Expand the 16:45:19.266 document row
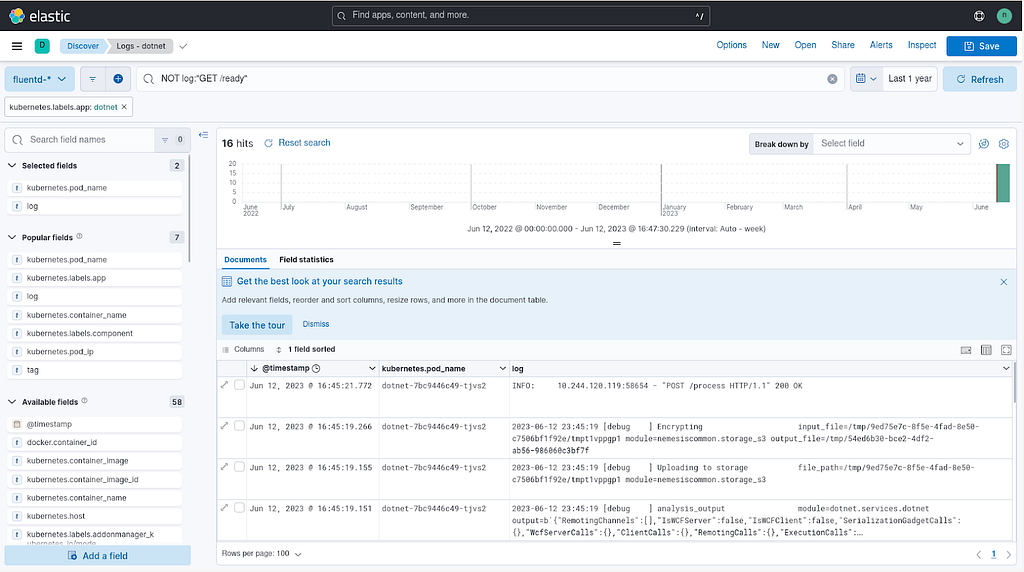The height and width of the screenshot is (572, 1024). 225,426
